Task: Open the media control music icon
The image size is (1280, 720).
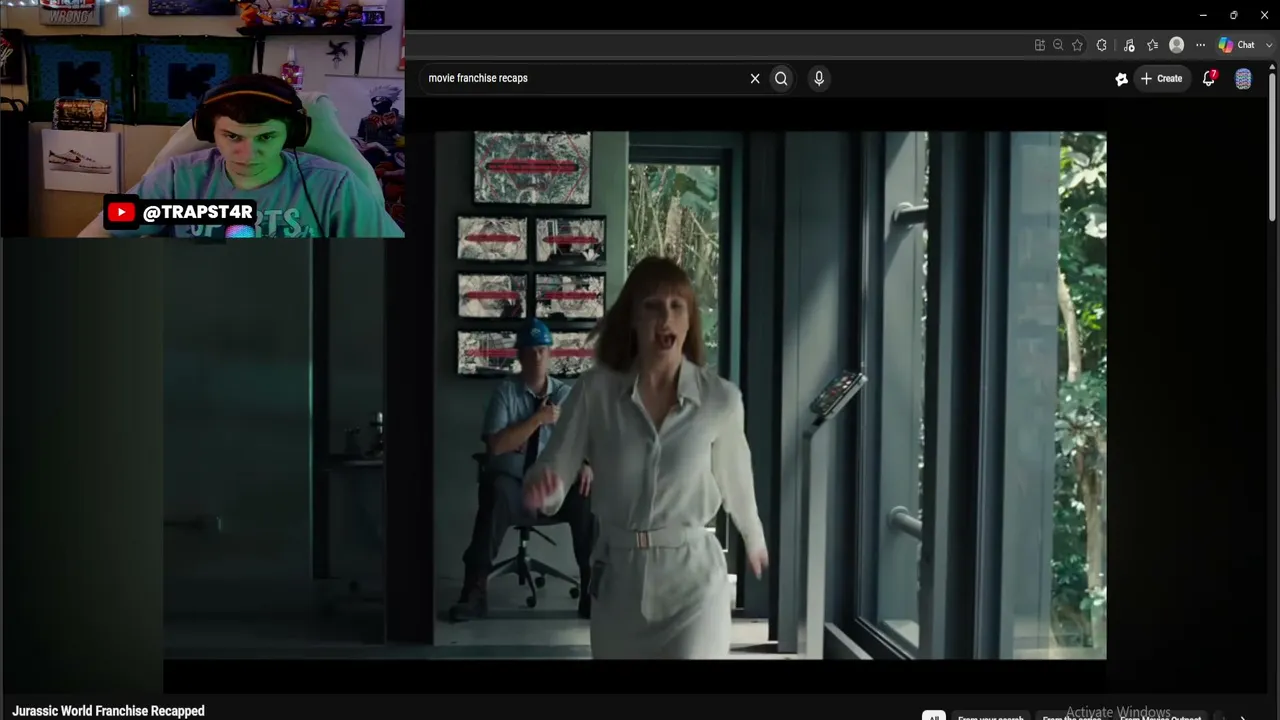Action: (1129, 45)
